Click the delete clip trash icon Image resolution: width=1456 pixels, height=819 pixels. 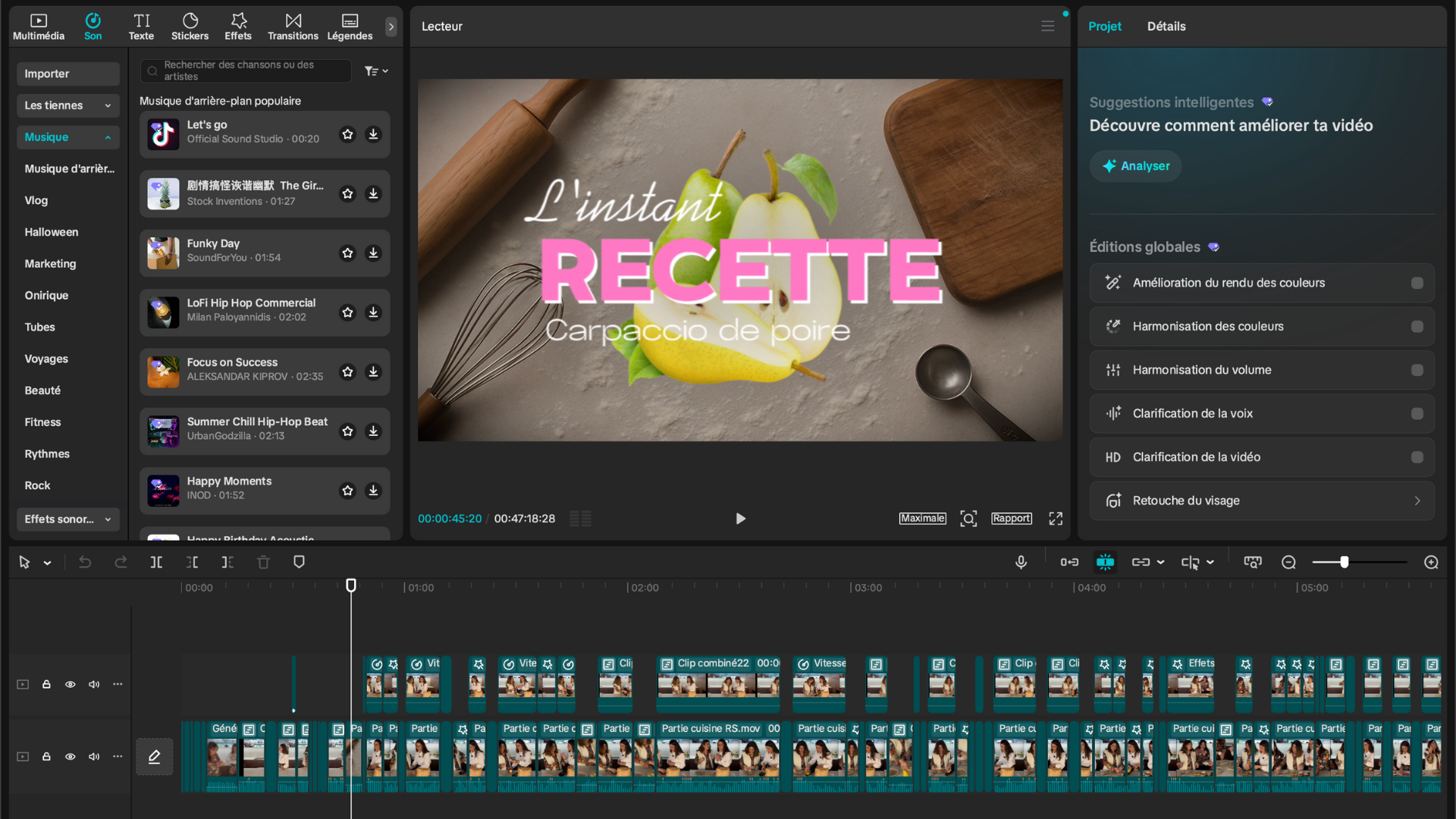point(263,562)
